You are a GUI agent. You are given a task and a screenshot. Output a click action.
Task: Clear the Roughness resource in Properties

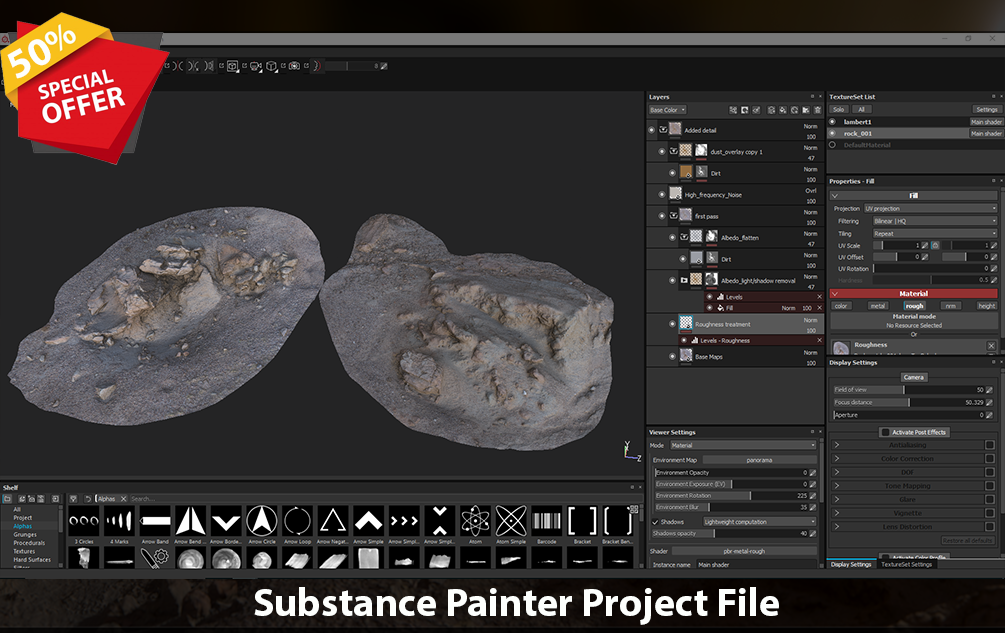pyautogui.click(x=991, y=346)
